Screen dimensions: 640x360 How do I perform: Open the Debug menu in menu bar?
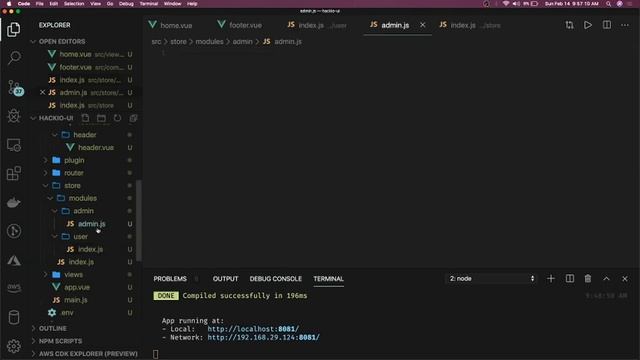pos(126,4)
